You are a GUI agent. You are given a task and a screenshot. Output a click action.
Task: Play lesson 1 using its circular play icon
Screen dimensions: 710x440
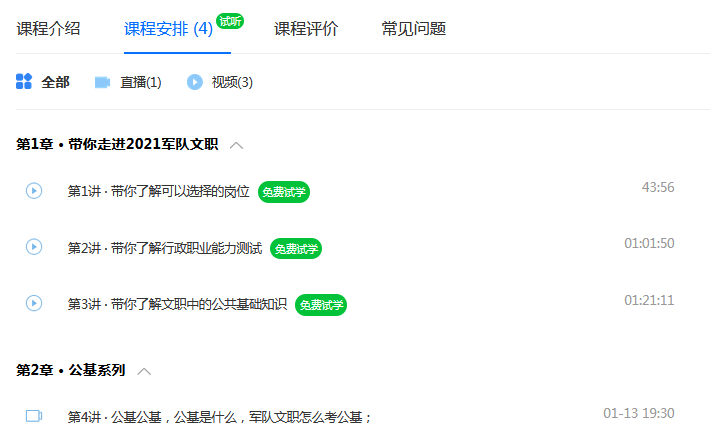tap(34, 191)
